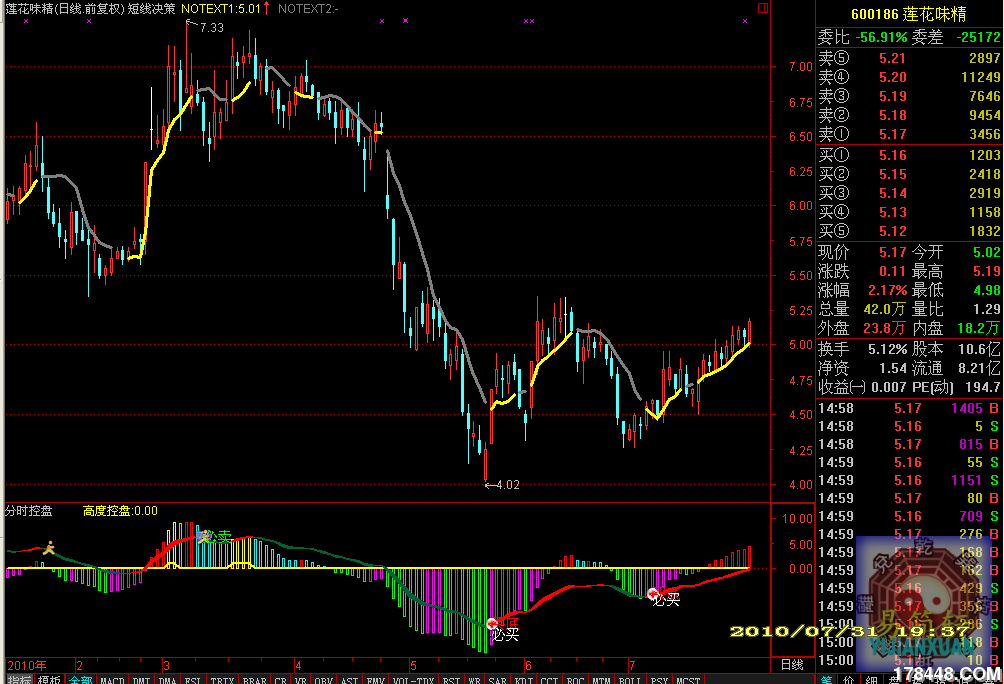The width and height of the screenshot is (1004, 684).
Task: Click the red up arrow beside NOTEXT1
Action: tap(267, 8)
